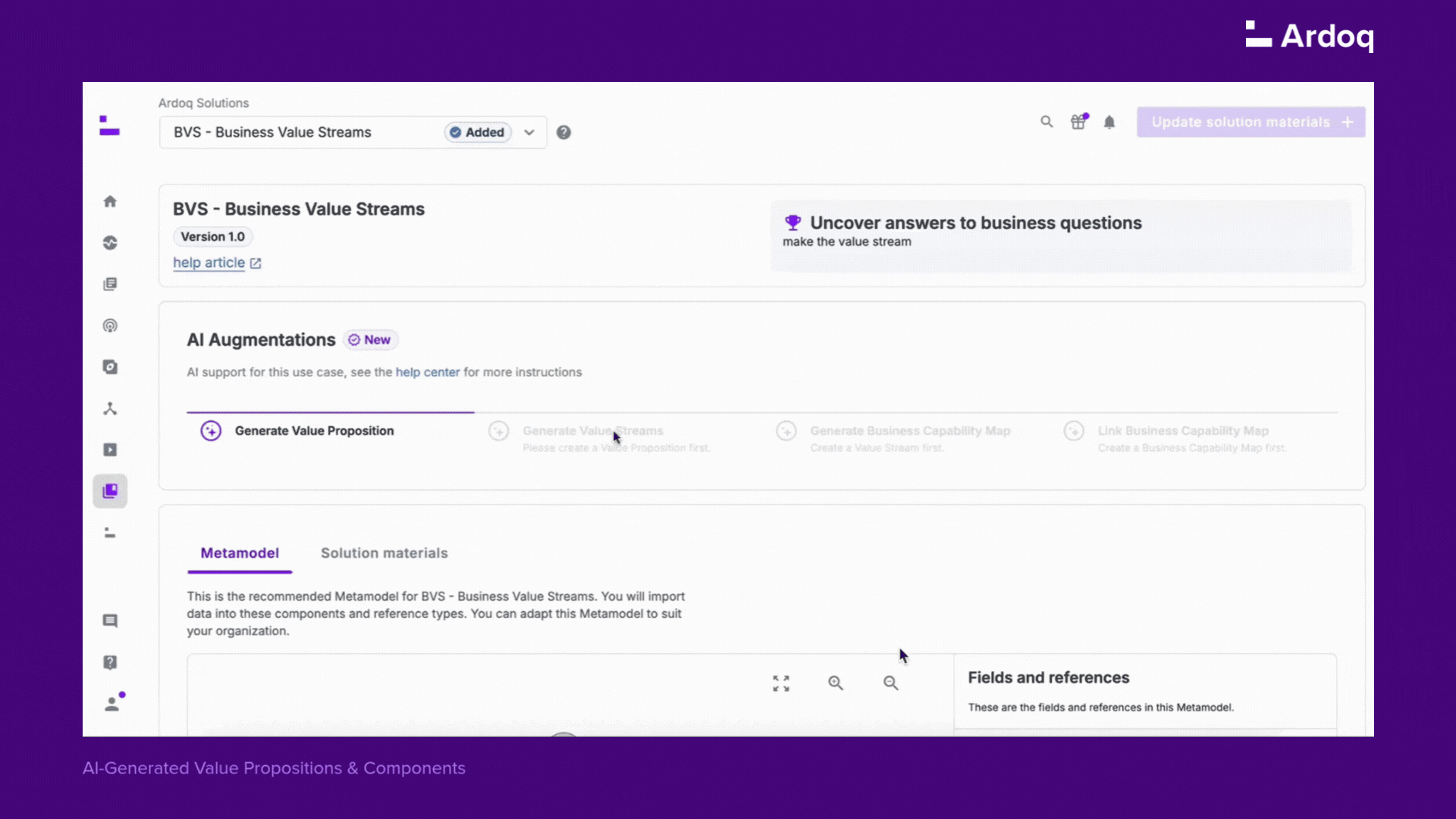This screenshot has width=1456, height=819.
Task: Click the zoom in magnifier on the metamodel
Action: pyautogui.click(x=836, y=683)
